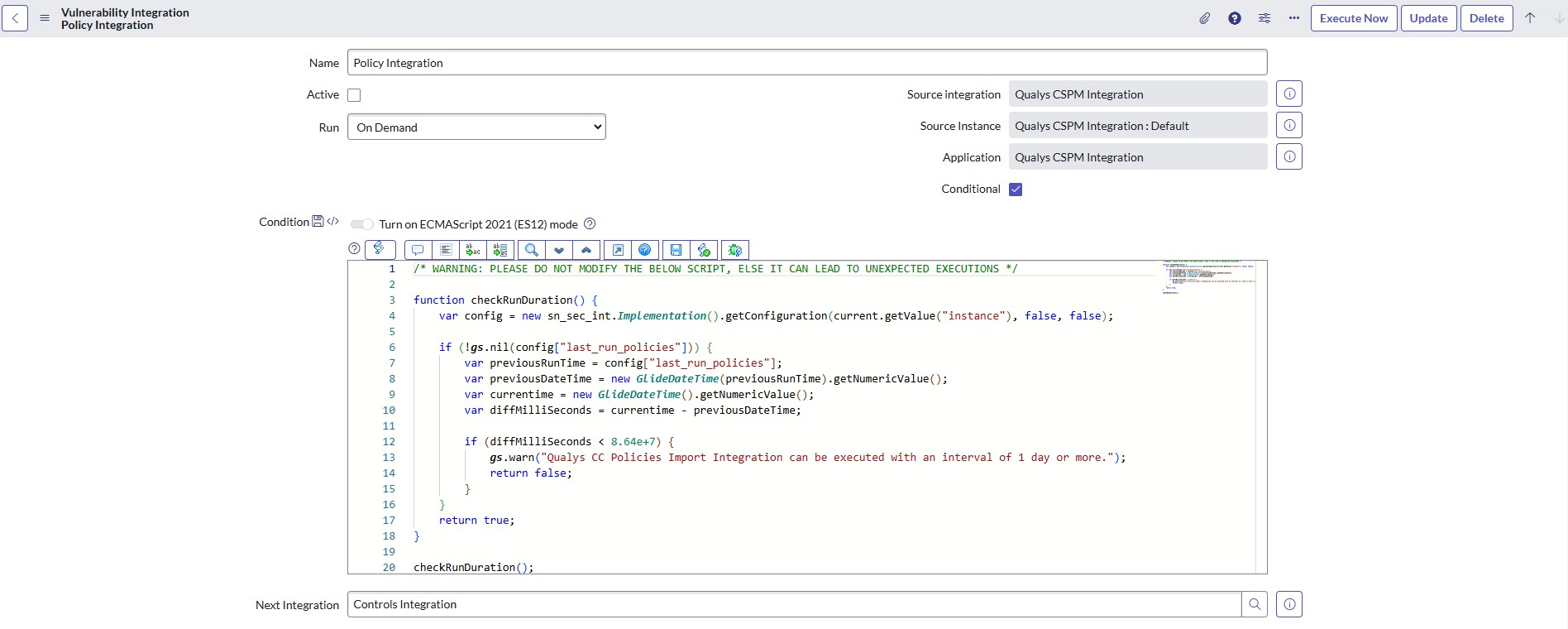The height and width of the screenshot is (629, 1568).
Task: Open the script debugger bug icon
Action: 735,250
